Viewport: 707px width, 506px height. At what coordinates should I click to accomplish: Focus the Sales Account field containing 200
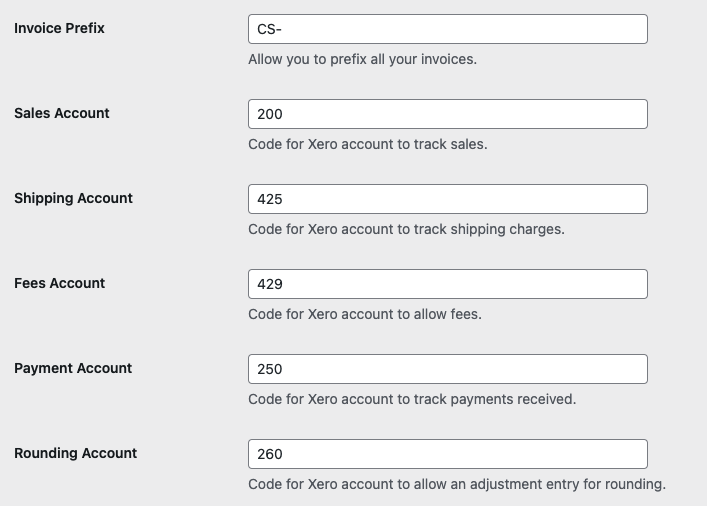[448, 114]
